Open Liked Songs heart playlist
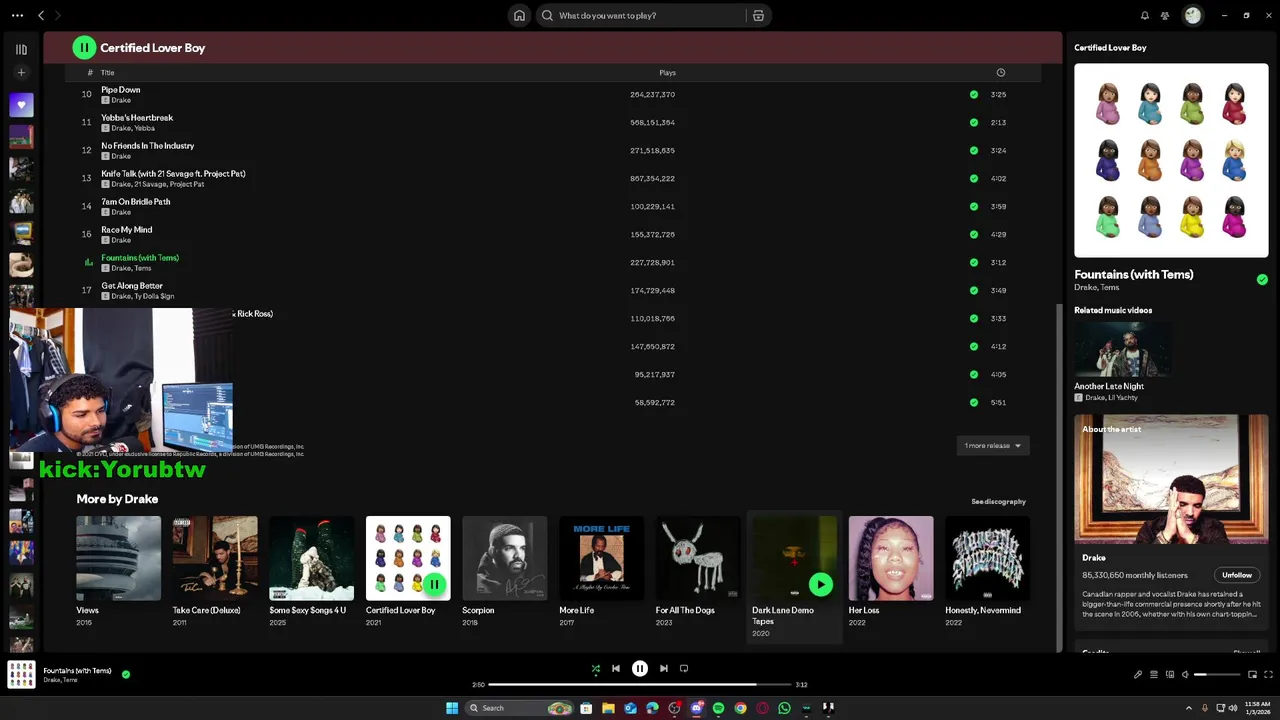This screenshot has width=1280, height=720. point(21,105)
